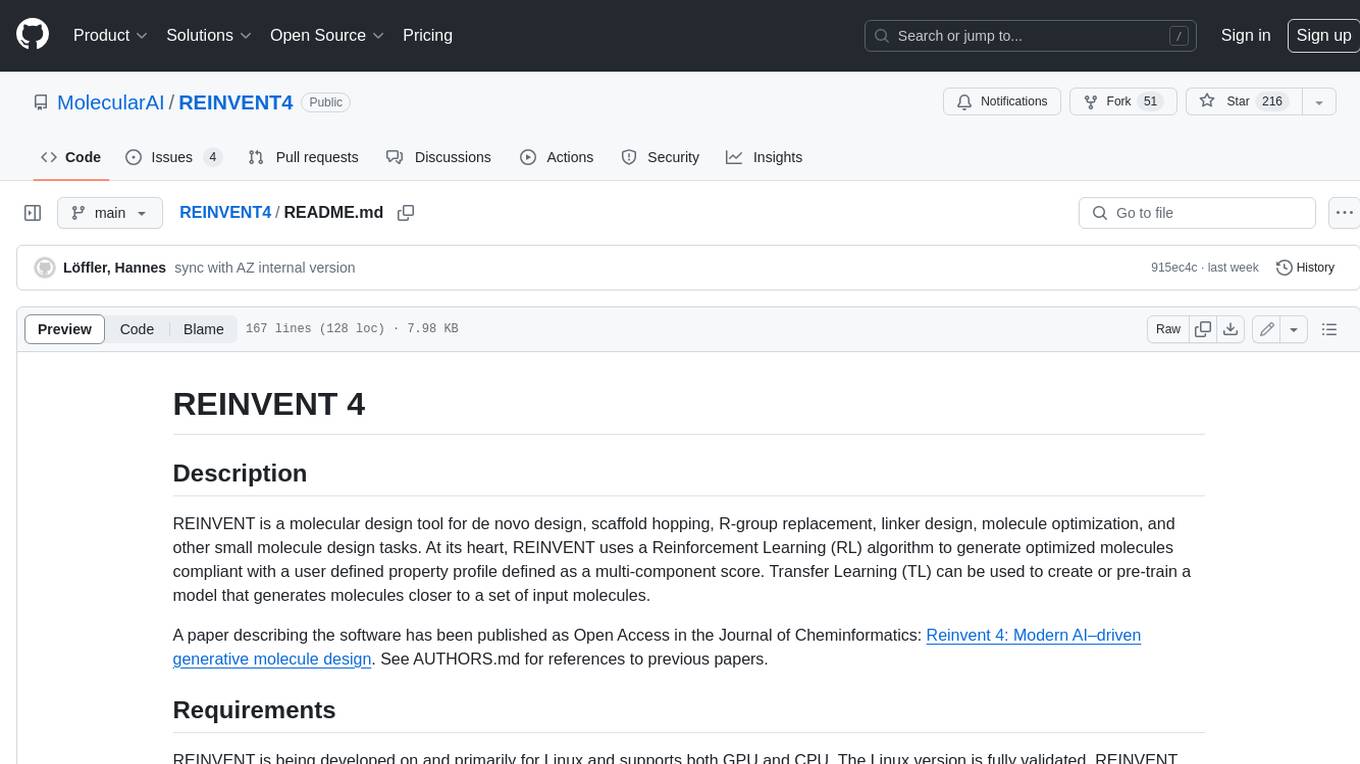
Task: Focus the Search or jump to field
Action: tap(1032, 36)
